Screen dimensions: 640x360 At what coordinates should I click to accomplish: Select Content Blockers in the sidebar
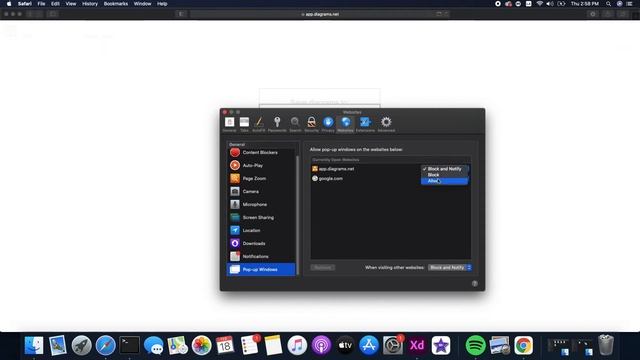click(x=261, y=153)
